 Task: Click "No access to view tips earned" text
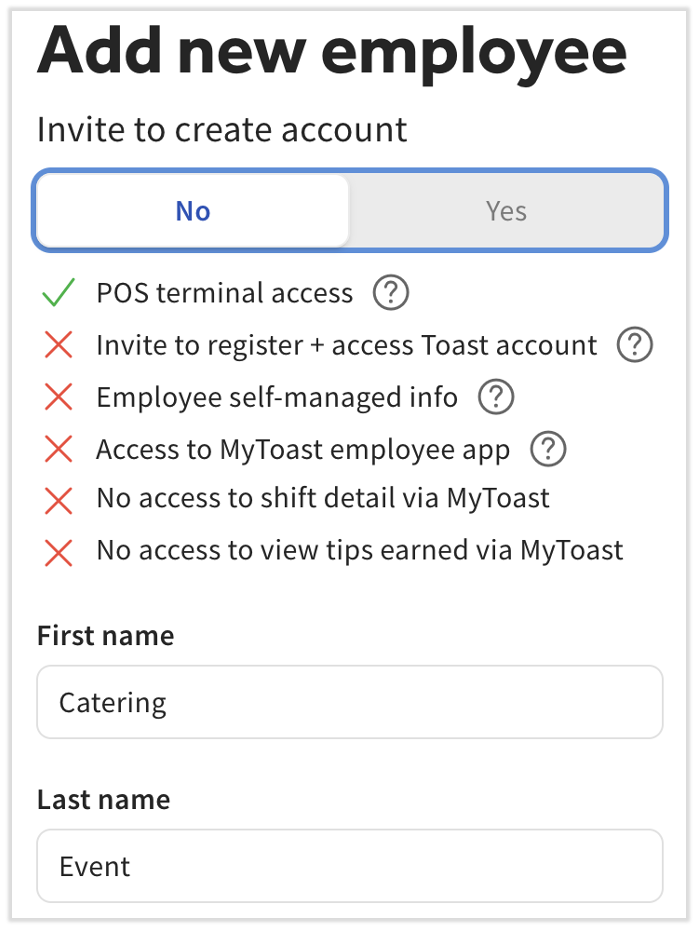coord(359,550)
